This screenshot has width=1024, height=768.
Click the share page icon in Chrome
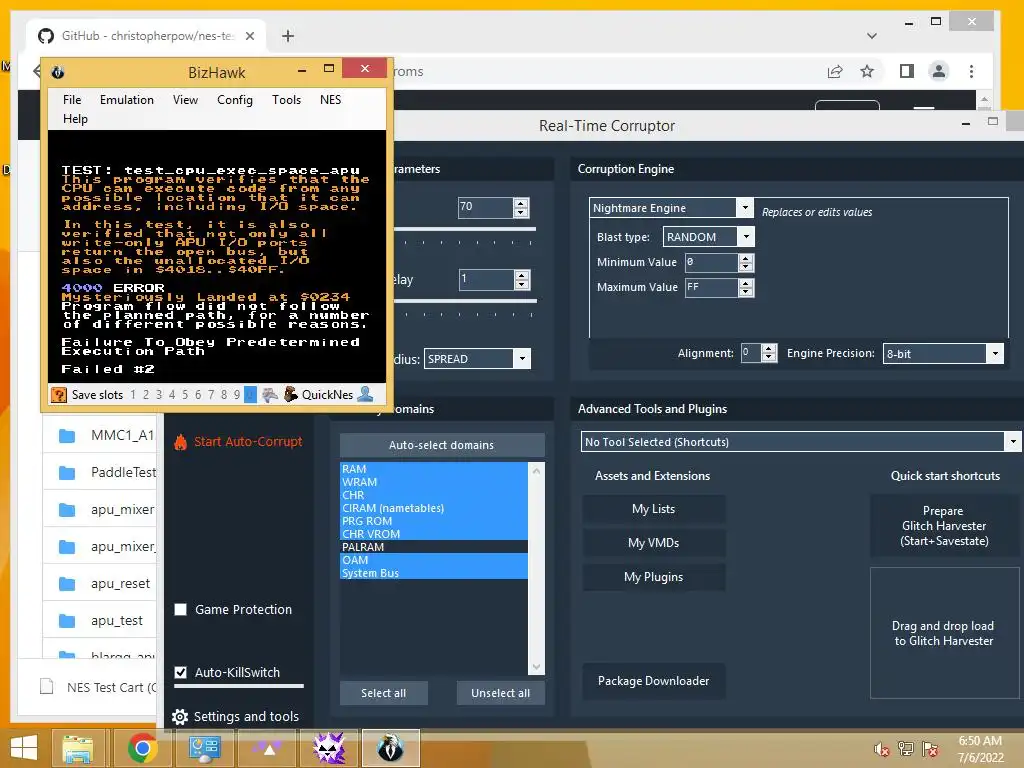tap(835, 71)
